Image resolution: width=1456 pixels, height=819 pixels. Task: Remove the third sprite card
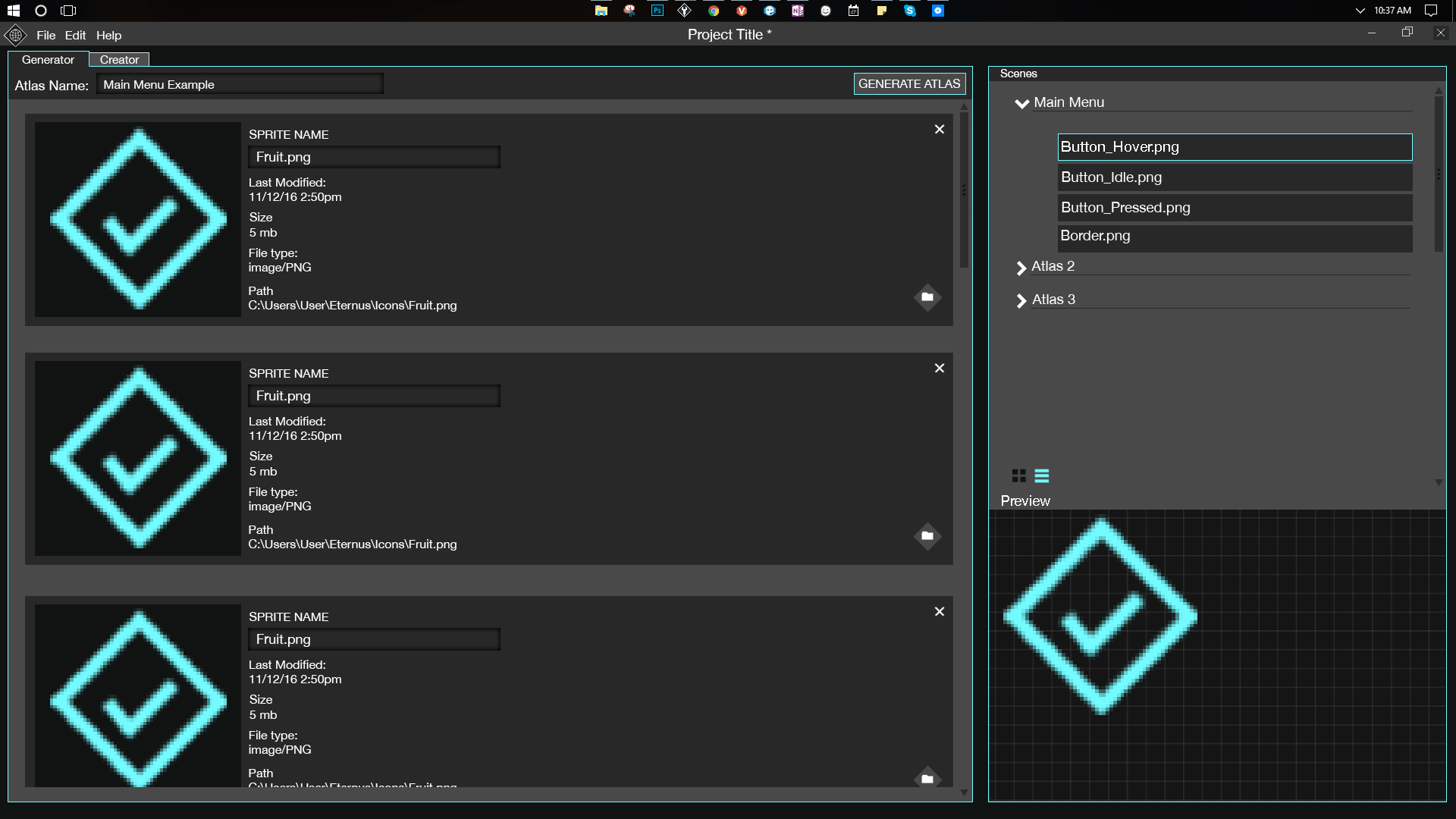939,611
